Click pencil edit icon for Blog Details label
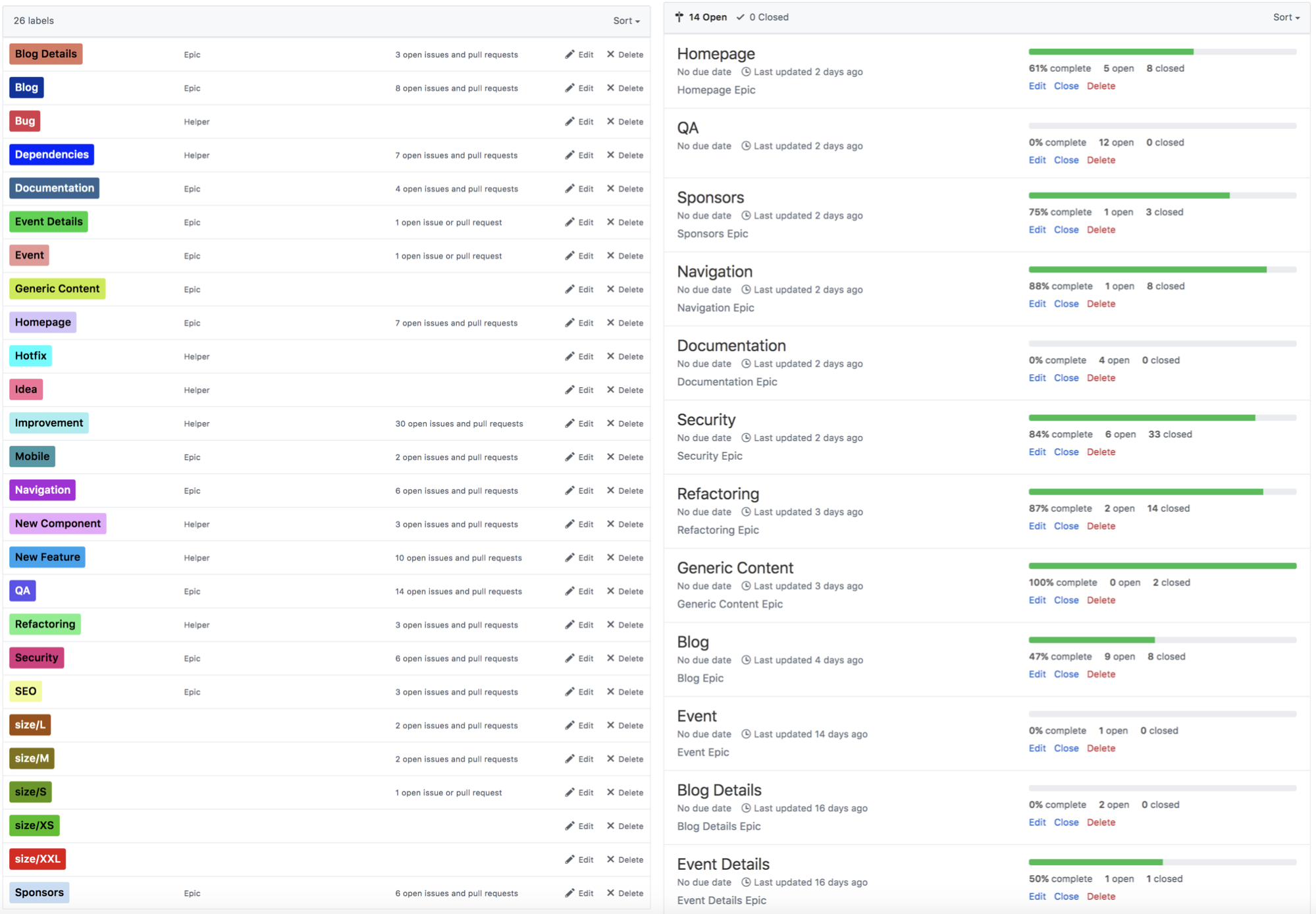 coord(569,55)
